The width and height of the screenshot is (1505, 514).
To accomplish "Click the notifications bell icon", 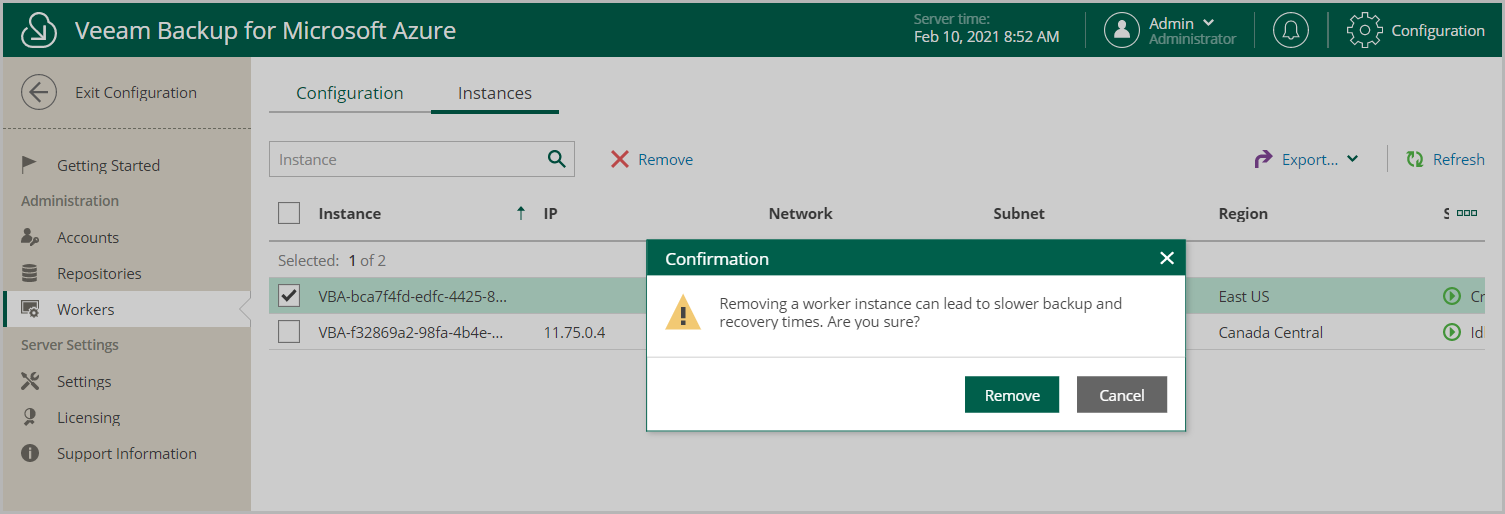I will (x=1290, y=30).
